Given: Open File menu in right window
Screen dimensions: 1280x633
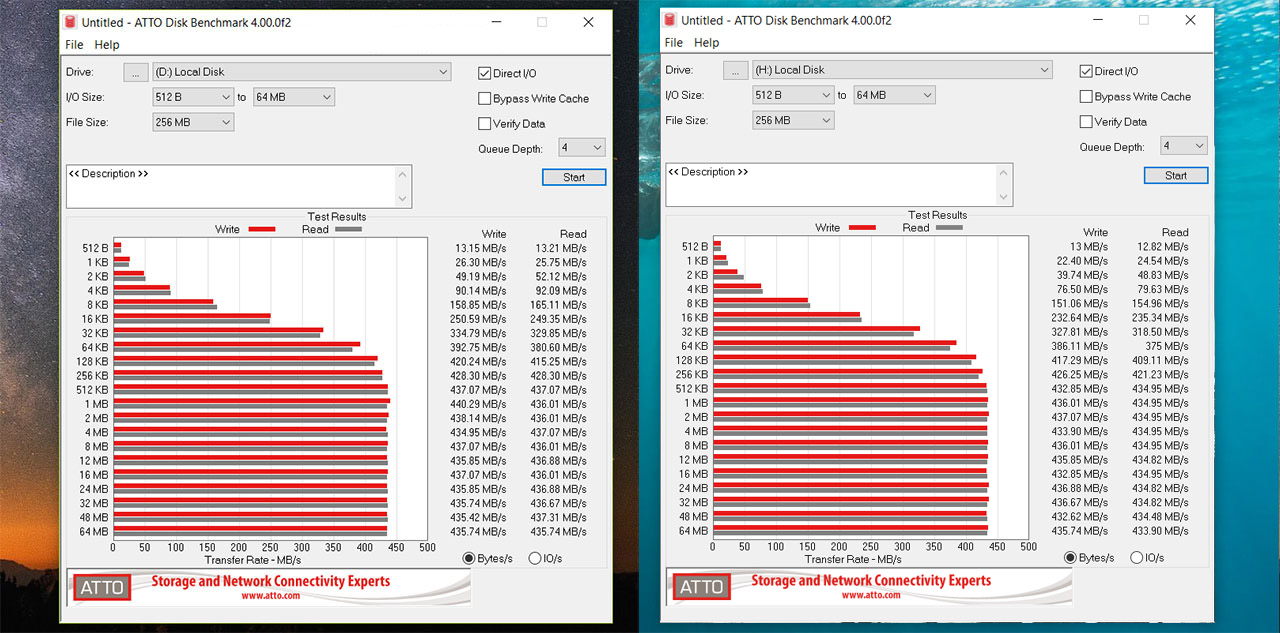Looking at the screenshot, I should [x=674, y=43].
